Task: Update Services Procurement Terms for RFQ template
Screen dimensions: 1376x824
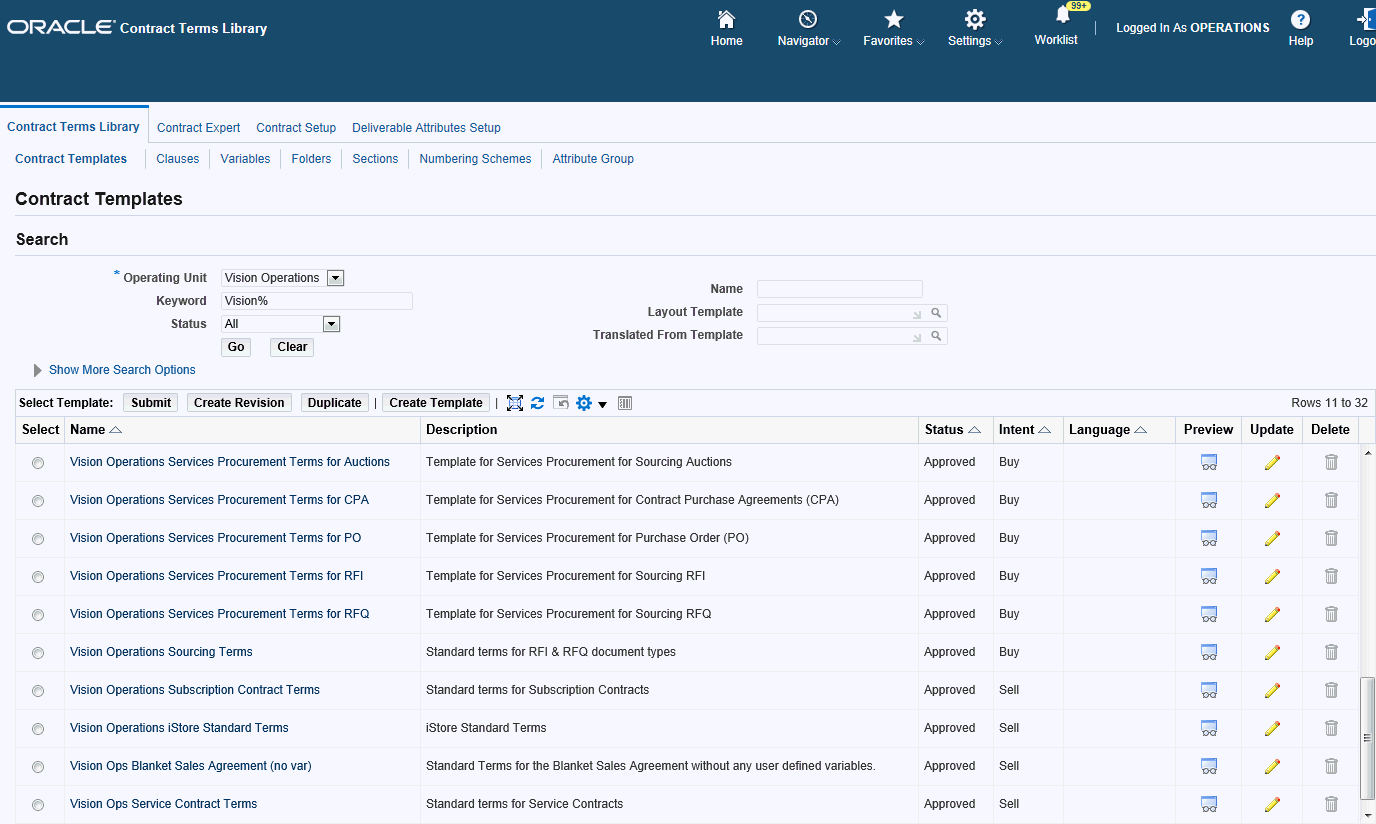Action: [1272, 614]
